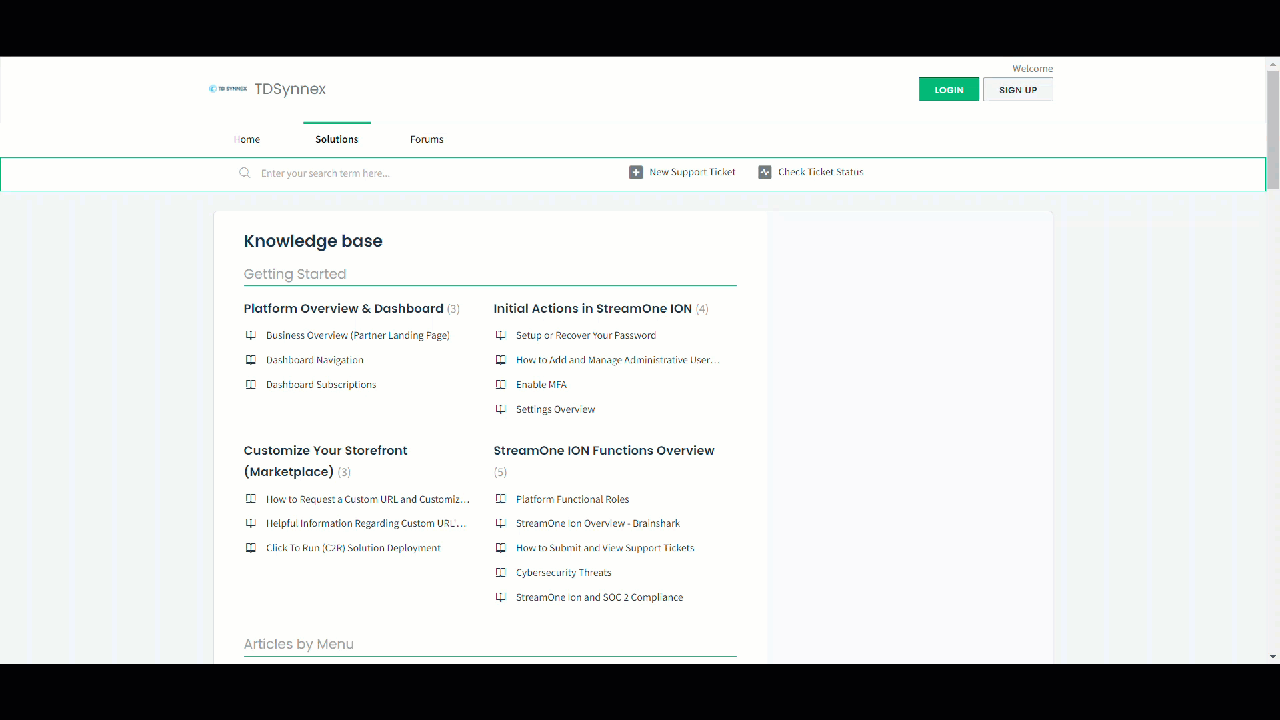Open Customize Your Storefront (Marketplace) heading
Viewport: 1280px width, 720px height.
point(326,461)
